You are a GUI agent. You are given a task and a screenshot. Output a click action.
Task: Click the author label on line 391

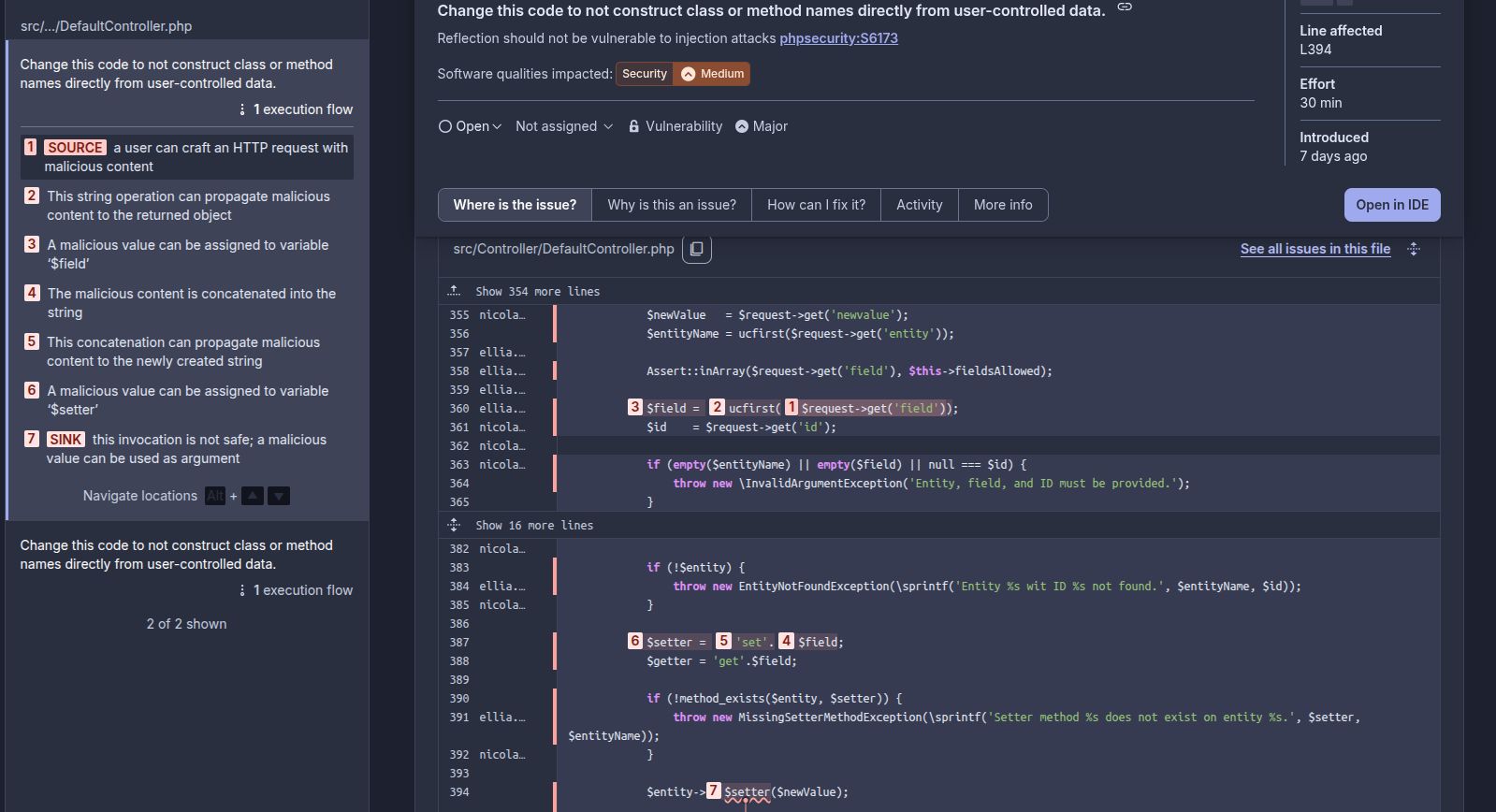(x=502, y=718)
